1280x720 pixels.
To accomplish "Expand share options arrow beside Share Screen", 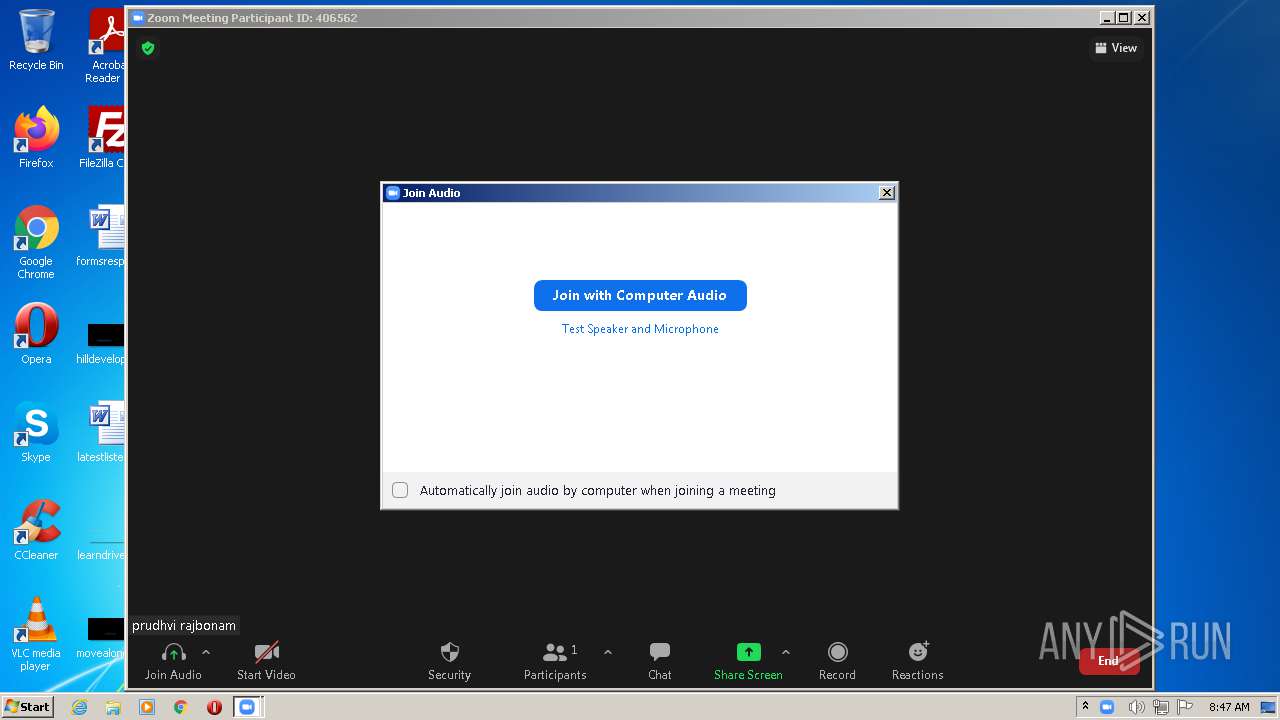I will click(x=786, y=652).
